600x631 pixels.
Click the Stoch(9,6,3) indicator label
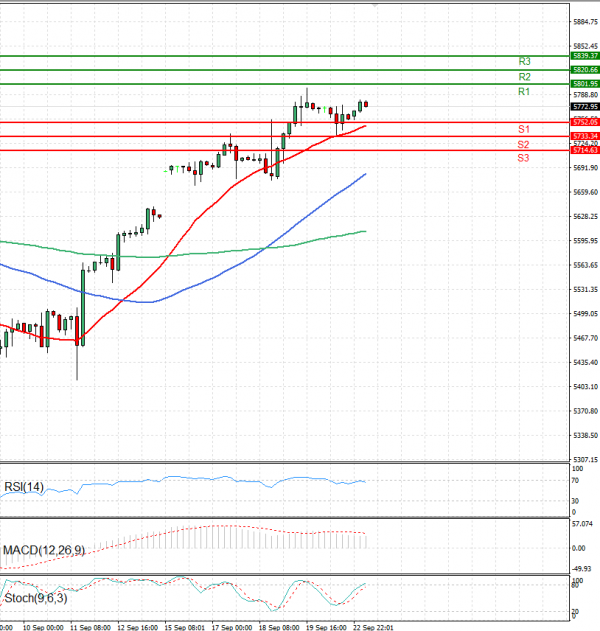pyautogui.click(x=36, y=598)
